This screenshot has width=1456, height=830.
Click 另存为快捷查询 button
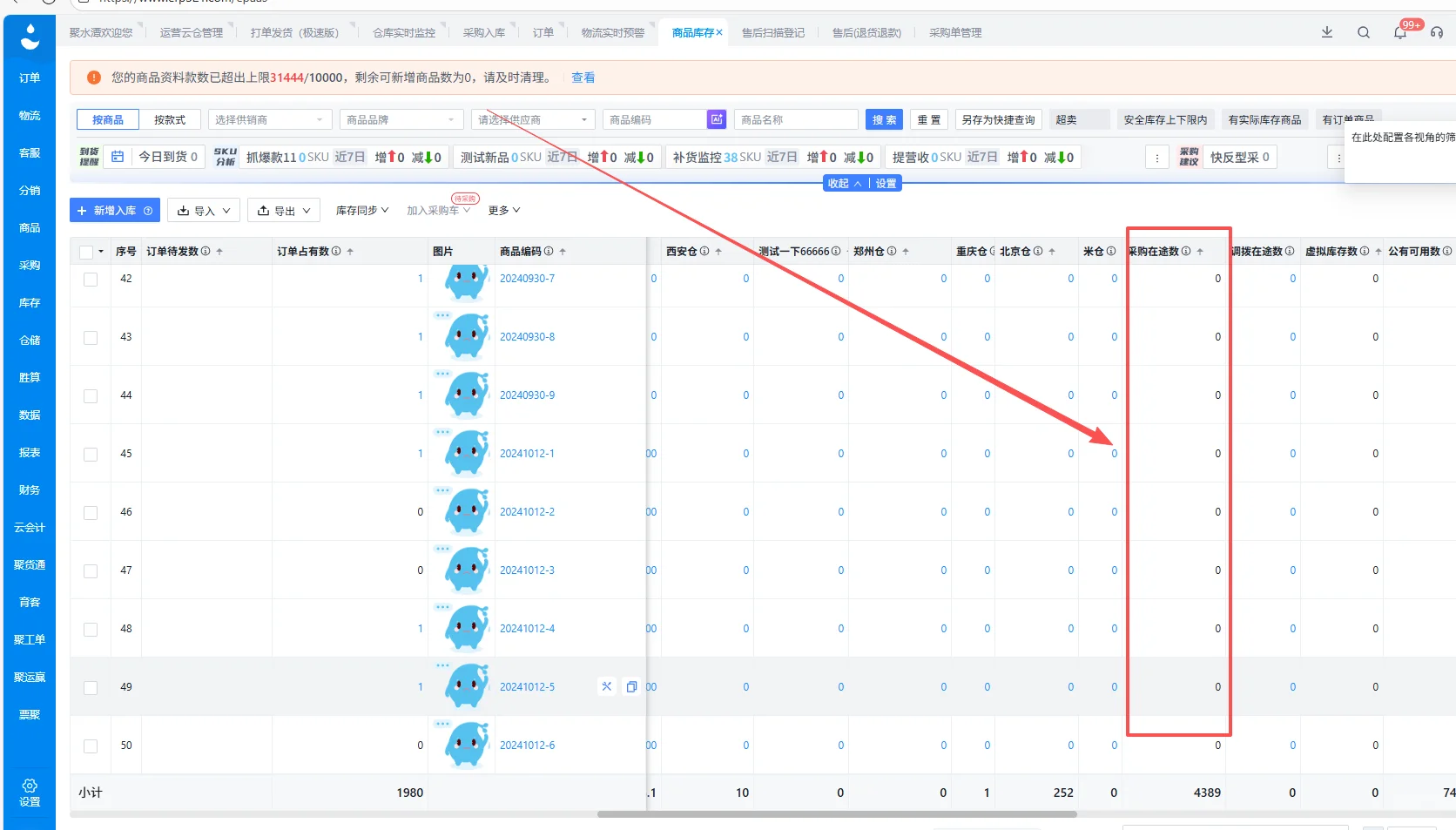[998, 119]
